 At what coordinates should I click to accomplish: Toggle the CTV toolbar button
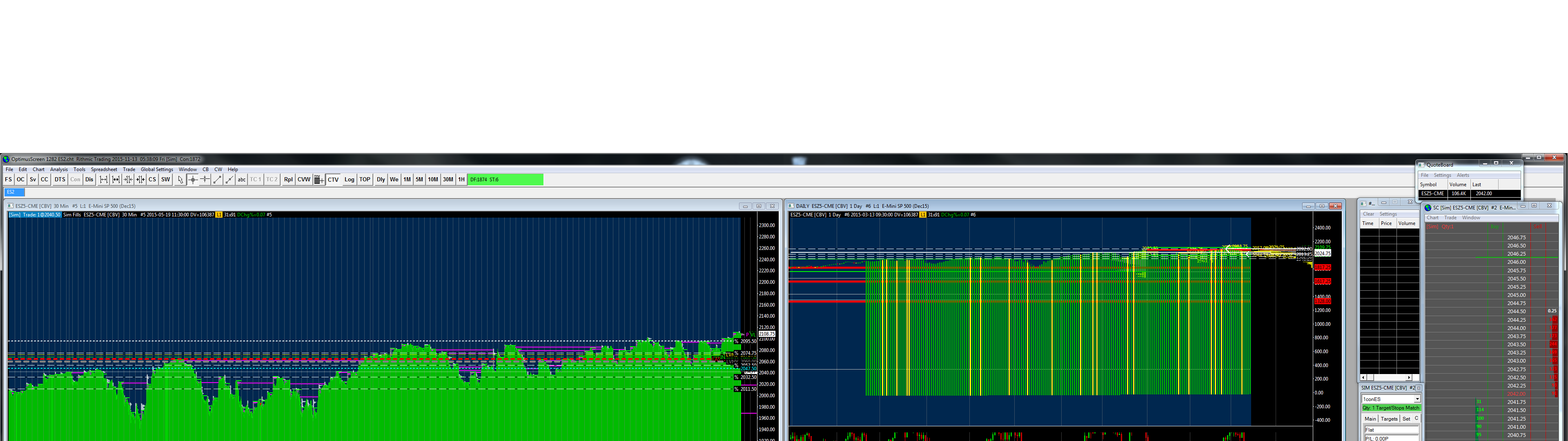(x=333, y=180)
